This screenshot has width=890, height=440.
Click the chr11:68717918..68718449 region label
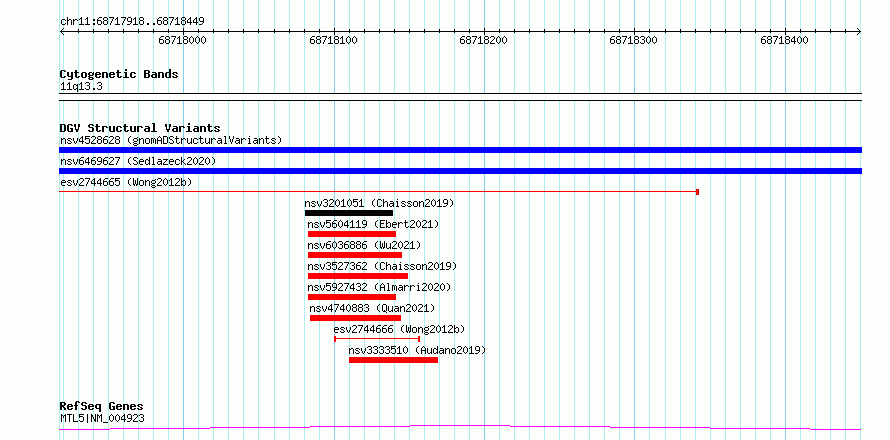click(132, 22)
